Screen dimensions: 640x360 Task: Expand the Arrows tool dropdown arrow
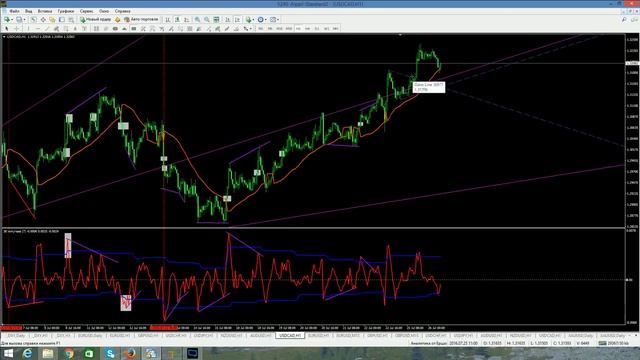(x=251, y=29)
